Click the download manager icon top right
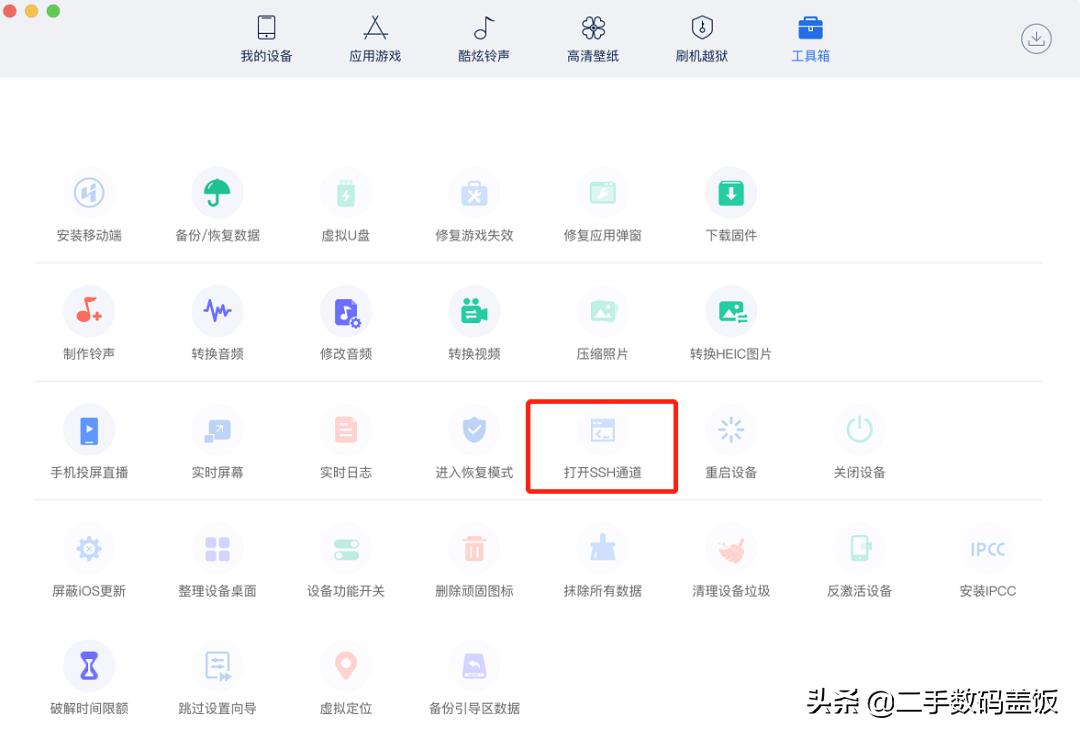The width and height of the screenshot is (1080, 737). 1036,38
